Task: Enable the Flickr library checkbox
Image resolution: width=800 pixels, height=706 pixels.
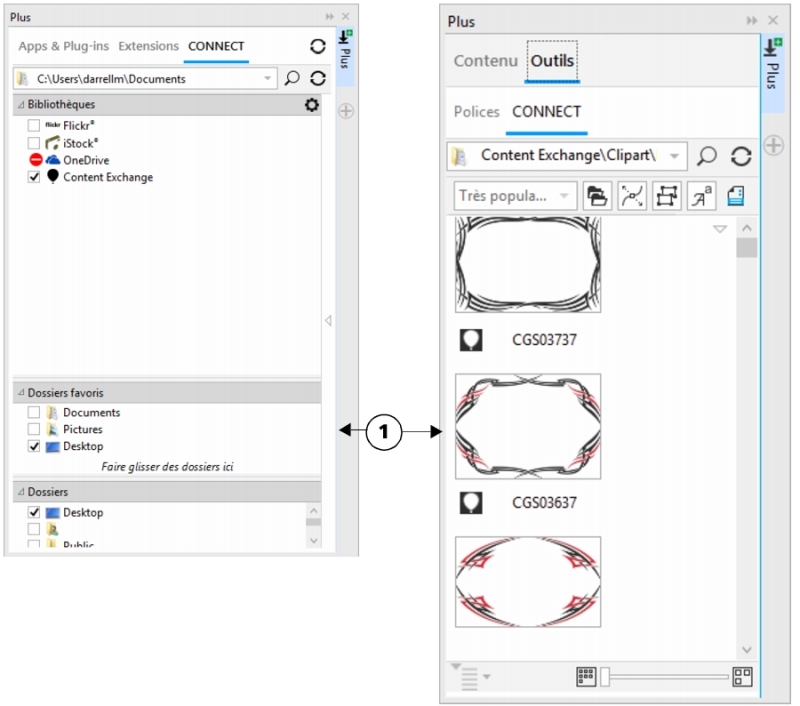Action: click(x=34, y=126)
